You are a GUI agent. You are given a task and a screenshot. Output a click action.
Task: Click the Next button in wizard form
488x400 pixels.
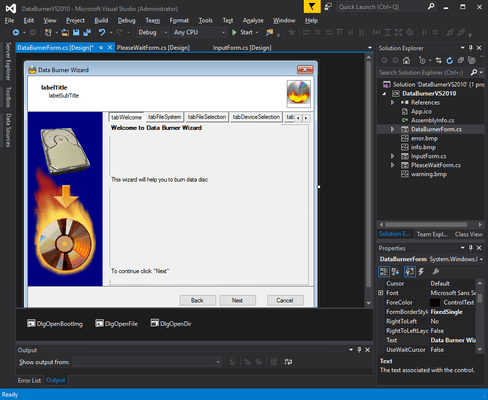pos(237,300)
